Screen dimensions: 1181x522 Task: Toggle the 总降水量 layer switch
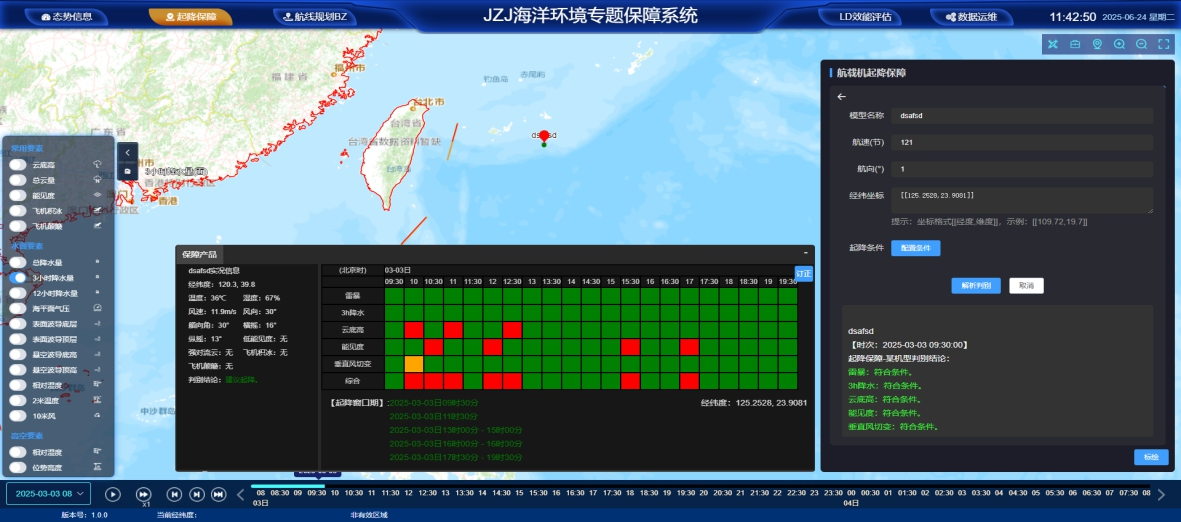pyautogui.click(x=17, y=262)
